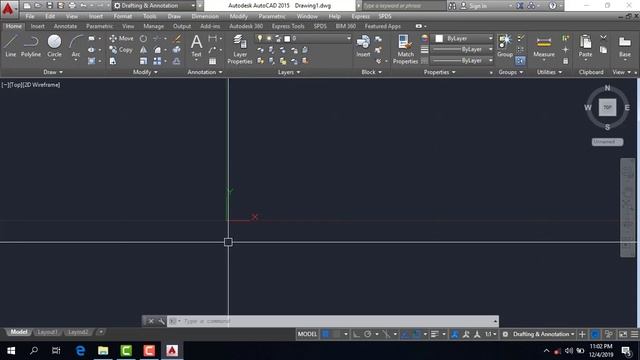Select the Mirror tool icon
This screenshot has width=640, height=360.
(143, 50)
